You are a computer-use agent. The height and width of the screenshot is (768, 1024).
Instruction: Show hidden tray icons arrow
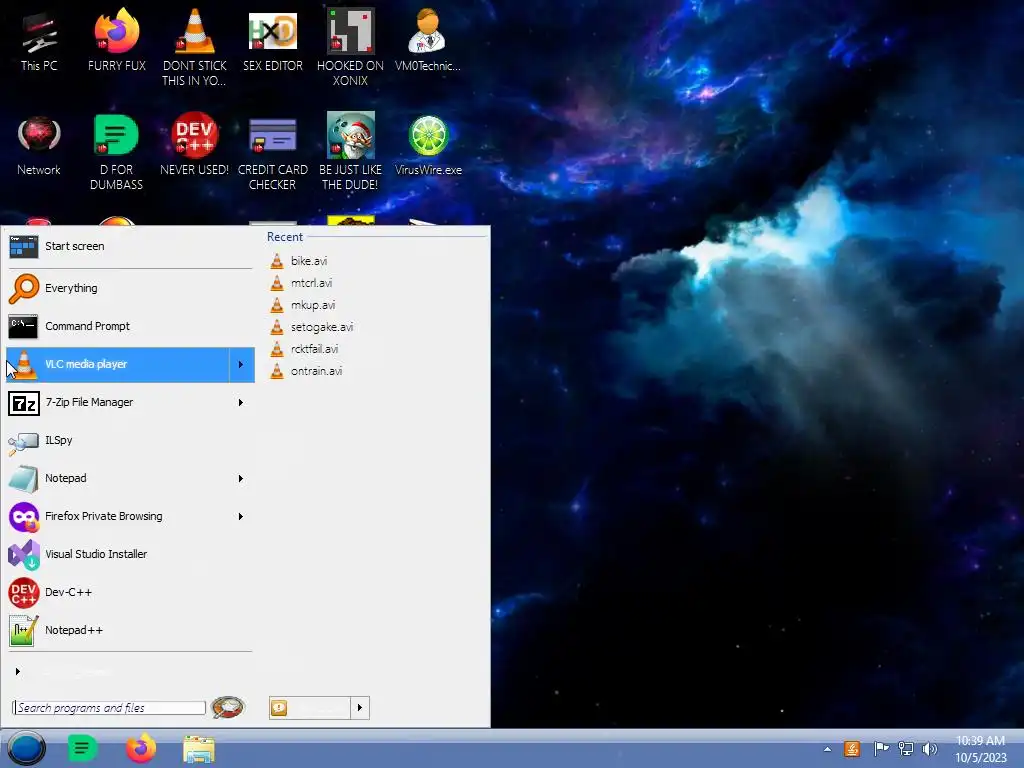click(827, 749)
